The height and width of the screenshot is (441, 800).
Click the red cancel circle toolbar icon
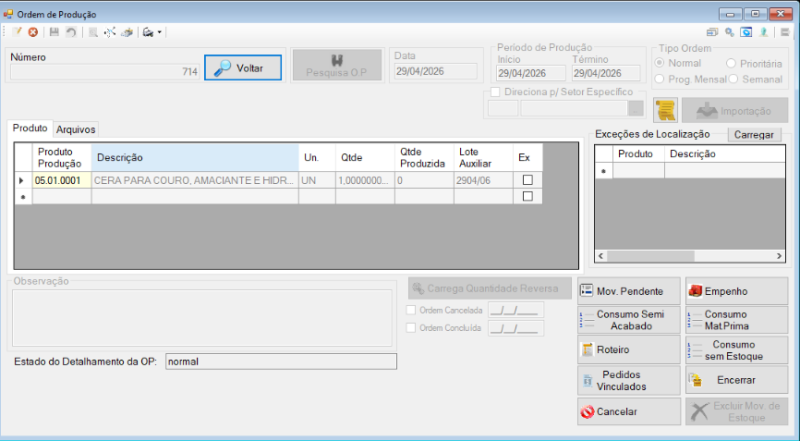33,32
